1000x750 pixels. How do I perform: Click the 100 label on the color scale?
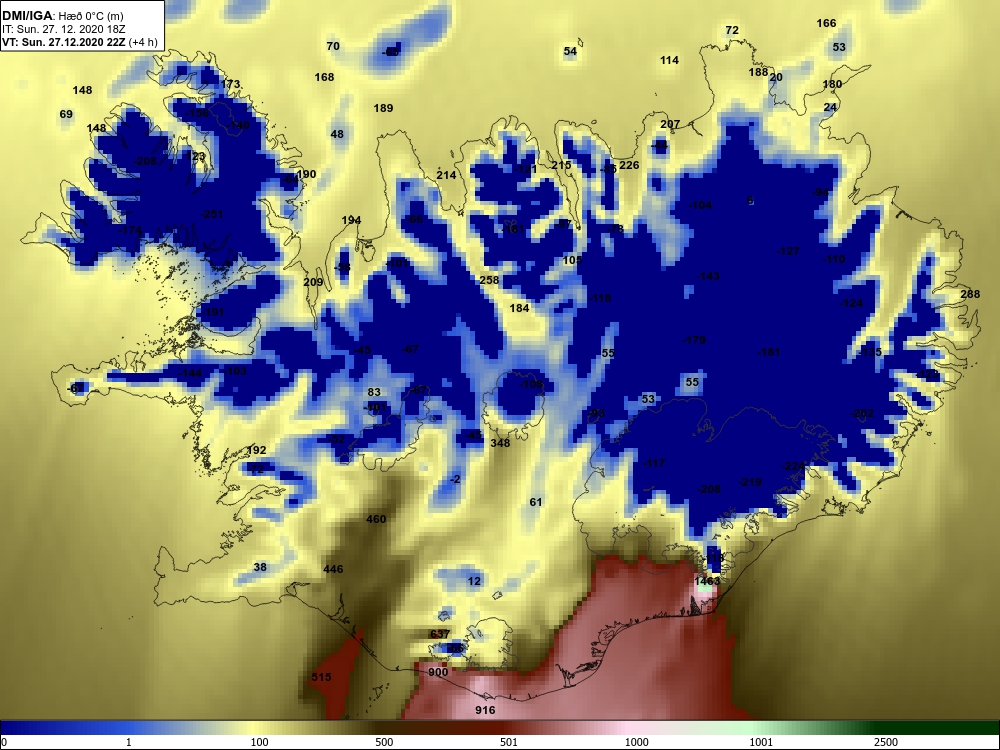point(260,742)
